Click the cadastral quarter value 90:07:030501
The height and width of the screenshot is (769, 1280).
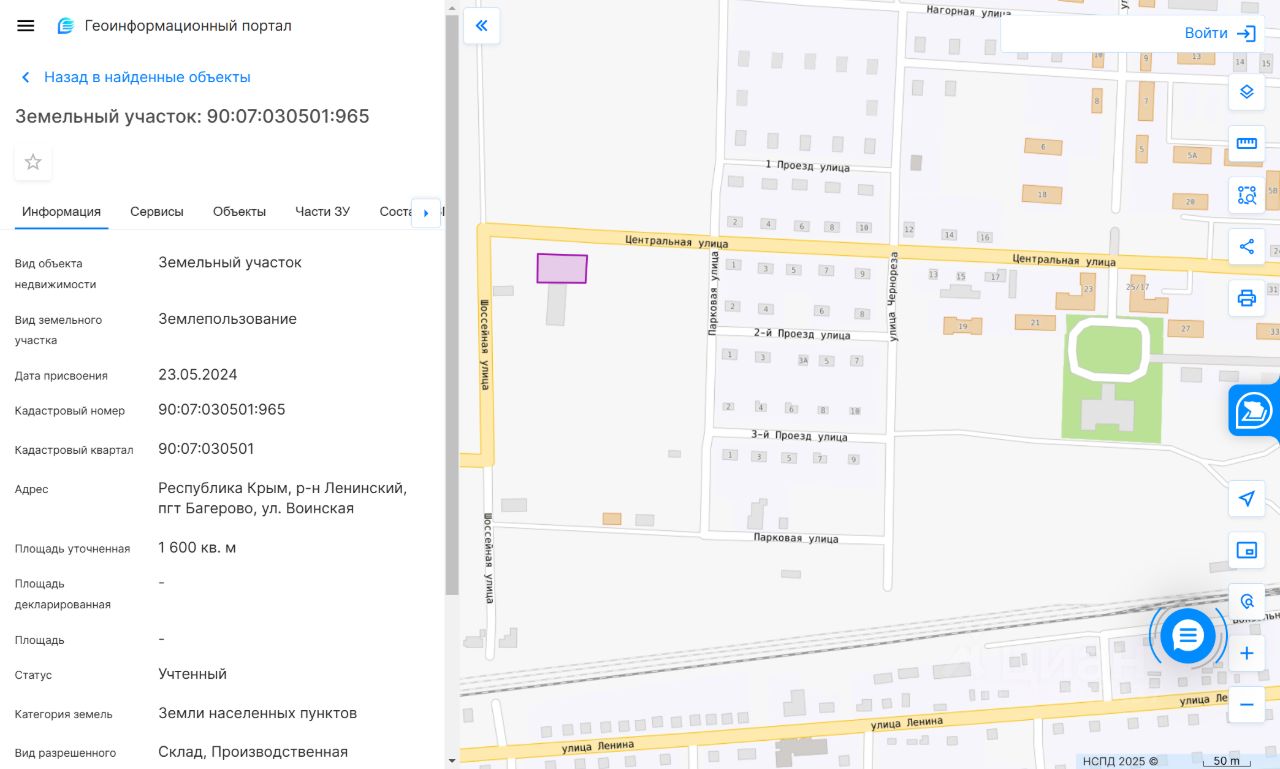tap(206, 449)
